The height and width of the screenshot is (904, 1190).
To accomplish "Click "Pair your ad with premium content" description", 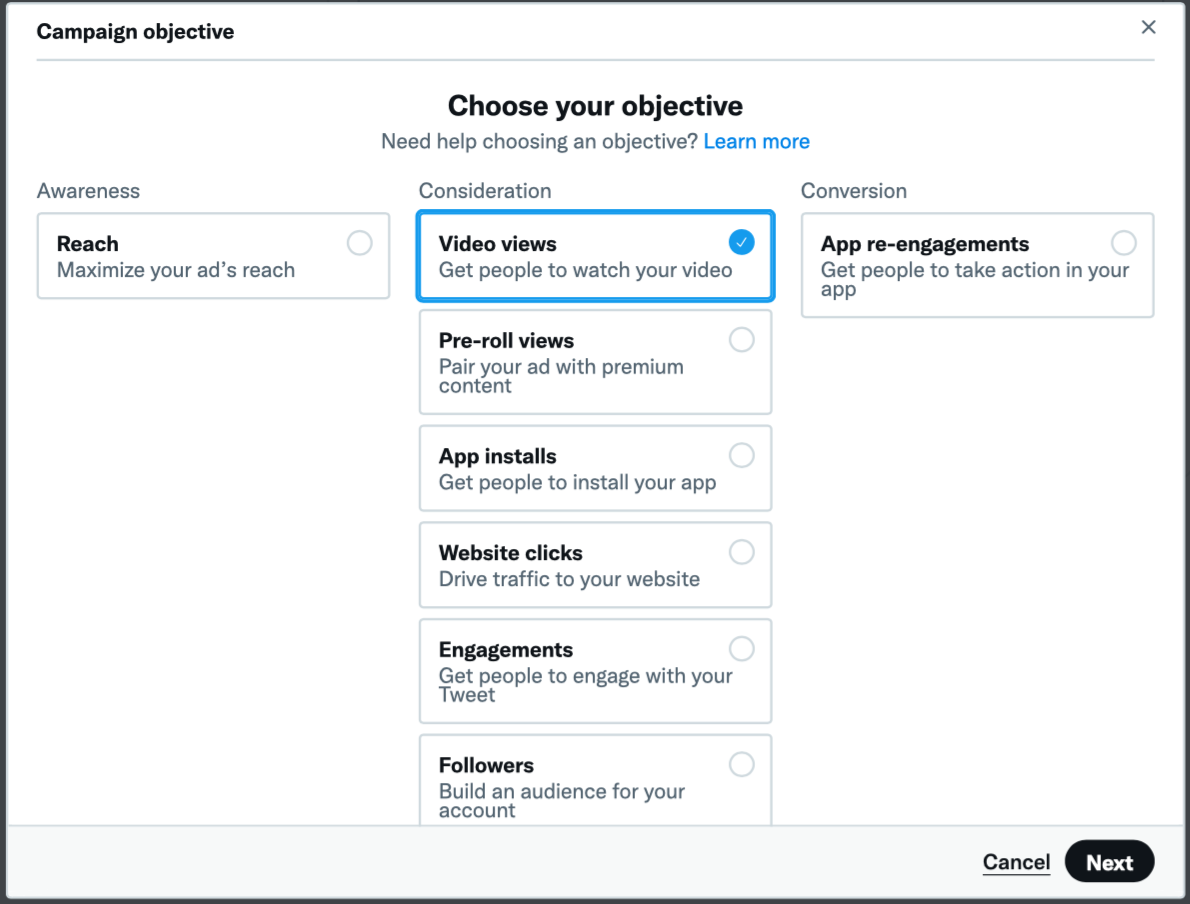I will [561, 376].
